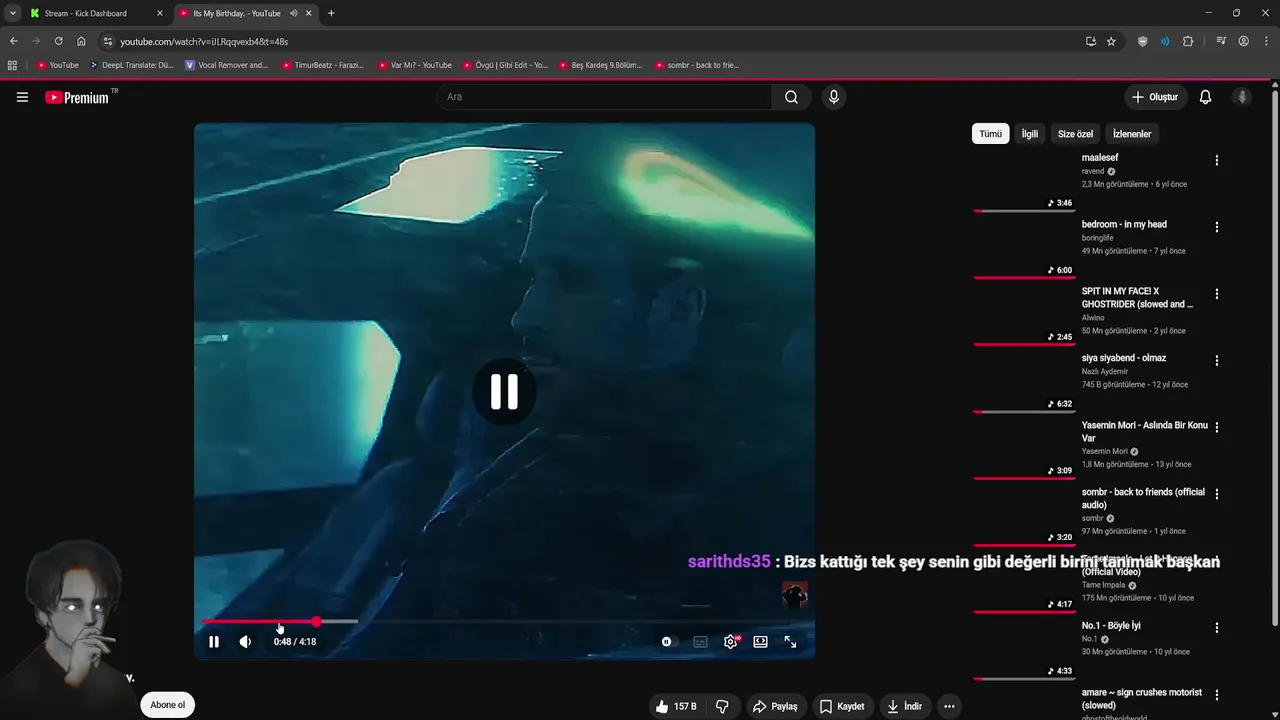This screenshot has width=1280, height=720.
Task: Click the address bar URL
Action: coord(204,42)
